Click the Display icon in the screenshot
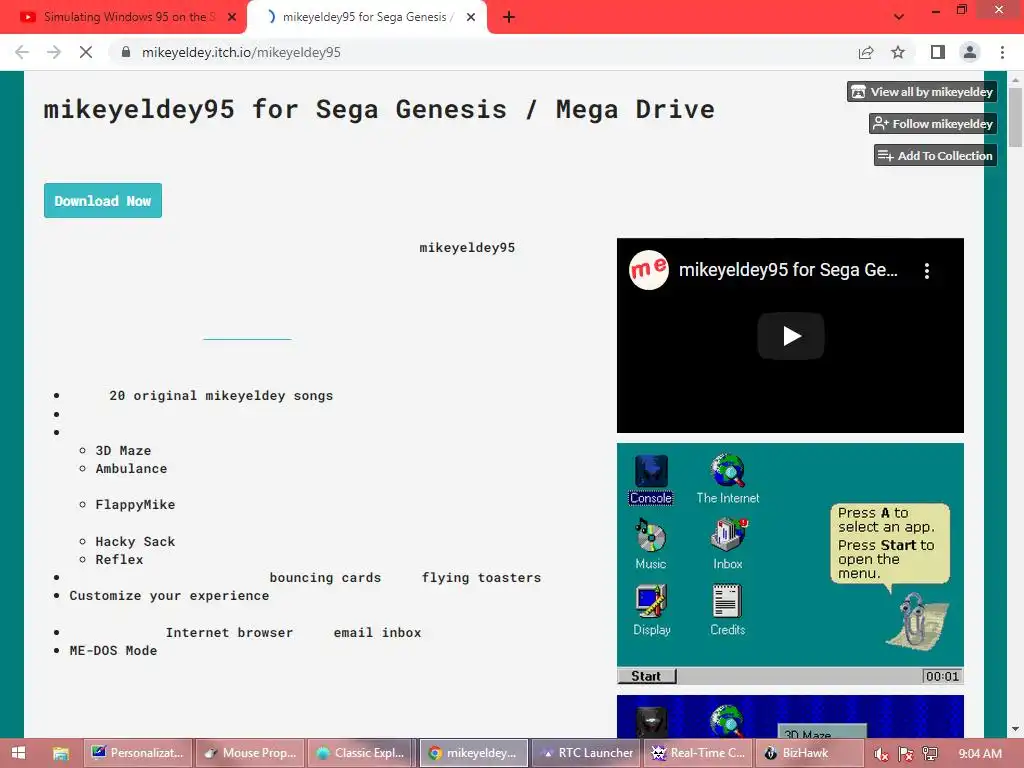 point(652,610)
